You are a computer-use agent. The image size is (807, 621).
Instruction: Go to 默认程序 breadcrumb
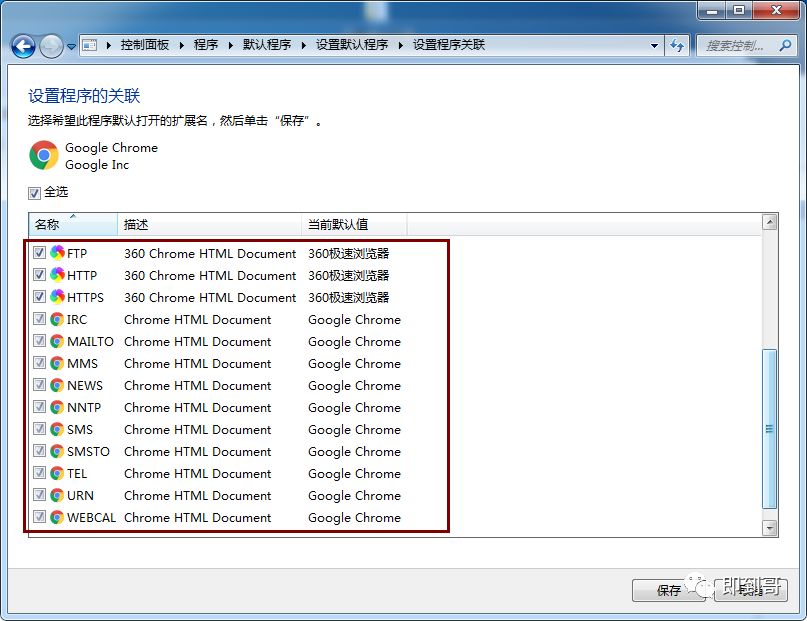click(x=267, y=45)
